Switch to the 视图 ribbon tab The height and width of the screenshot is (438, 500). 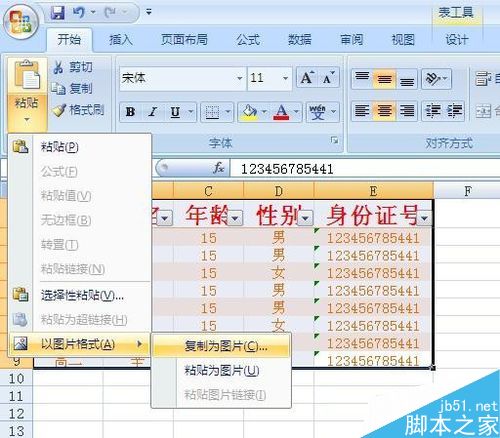point(403,39)
